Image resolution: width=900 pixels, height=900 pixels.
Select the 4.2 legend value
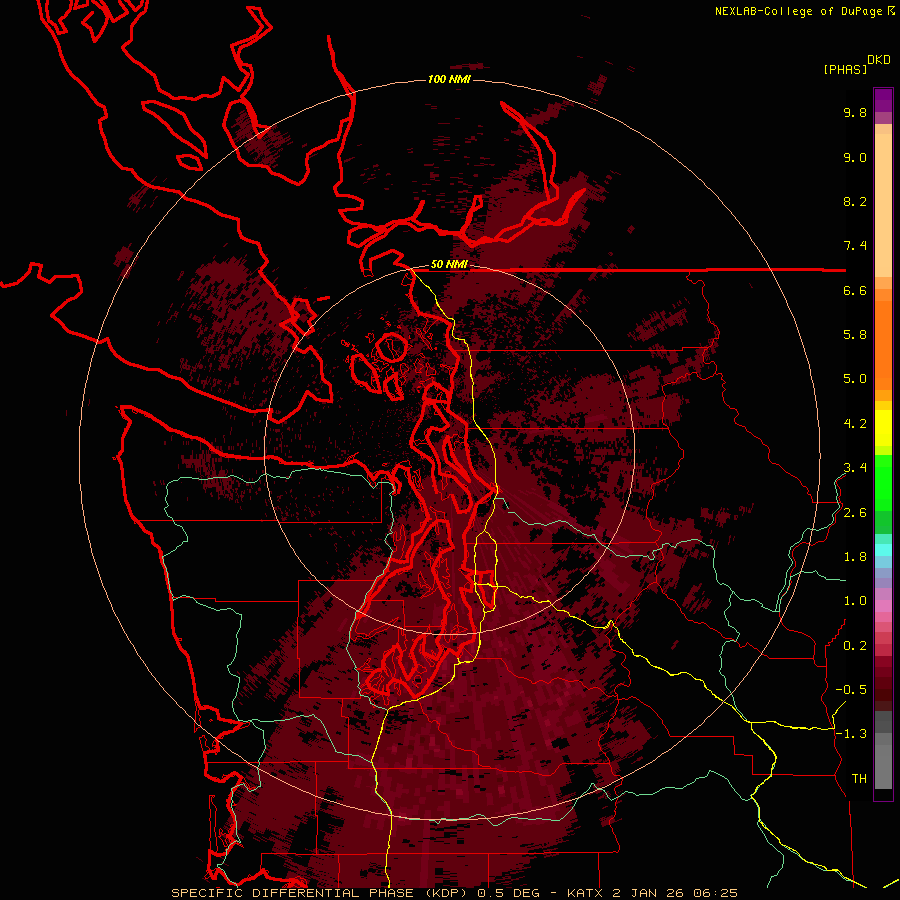tap(855, 424)
